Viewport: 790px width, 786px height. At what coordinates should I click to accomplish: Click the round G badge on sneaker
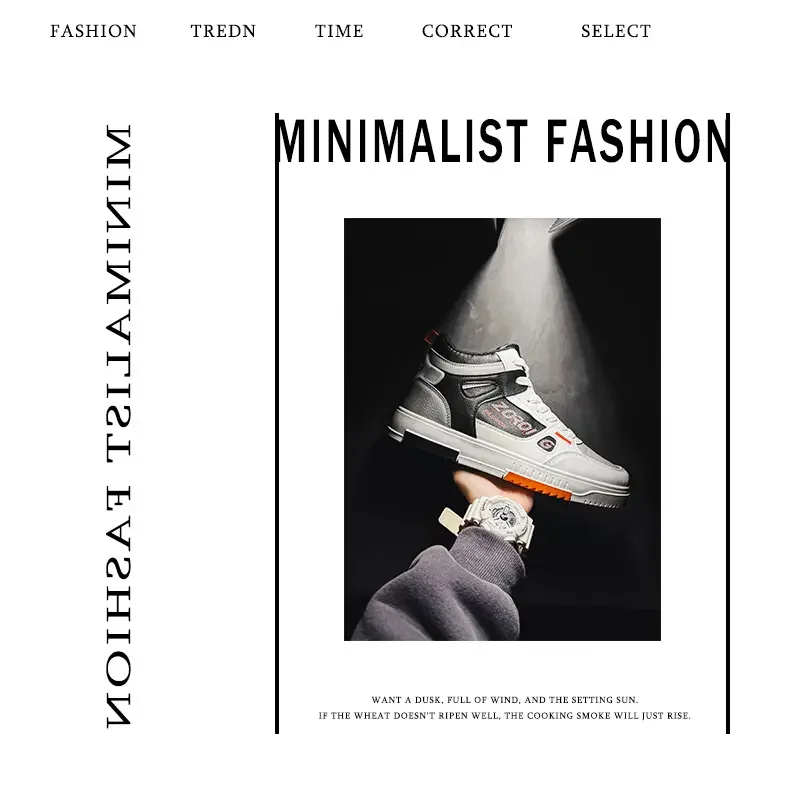point(545,443)
